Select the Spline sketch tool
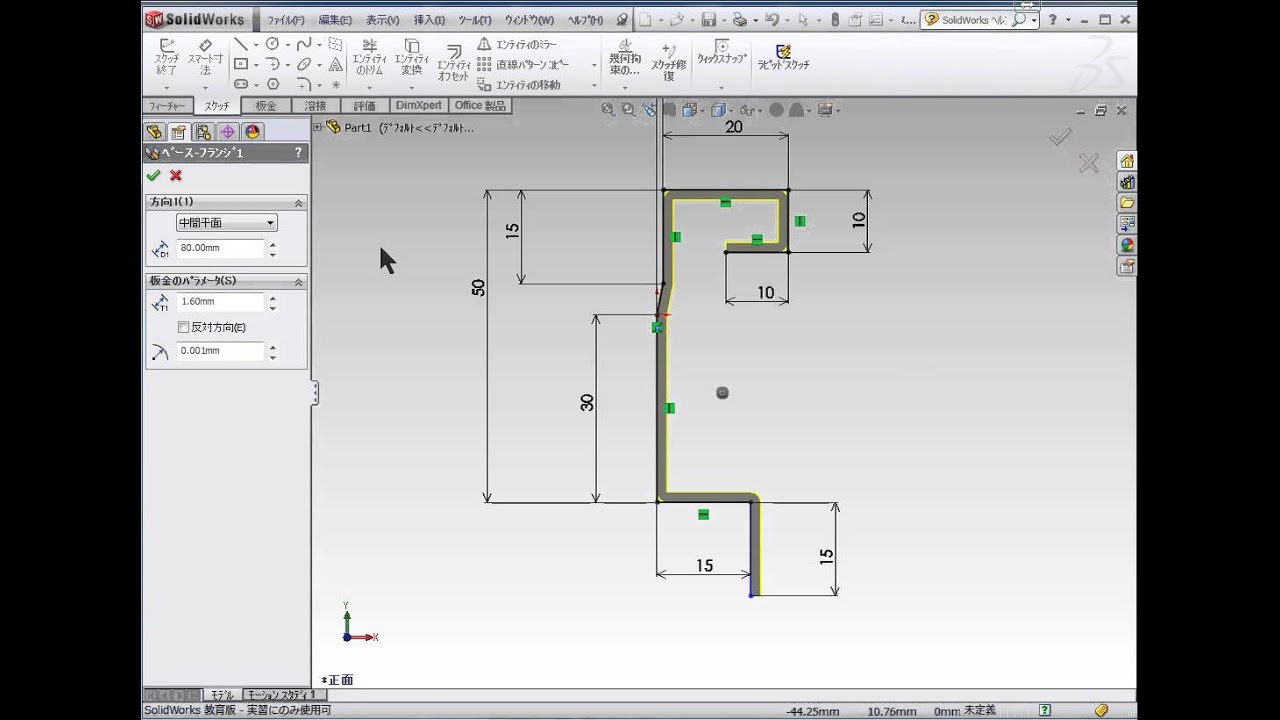 point(304,44)
